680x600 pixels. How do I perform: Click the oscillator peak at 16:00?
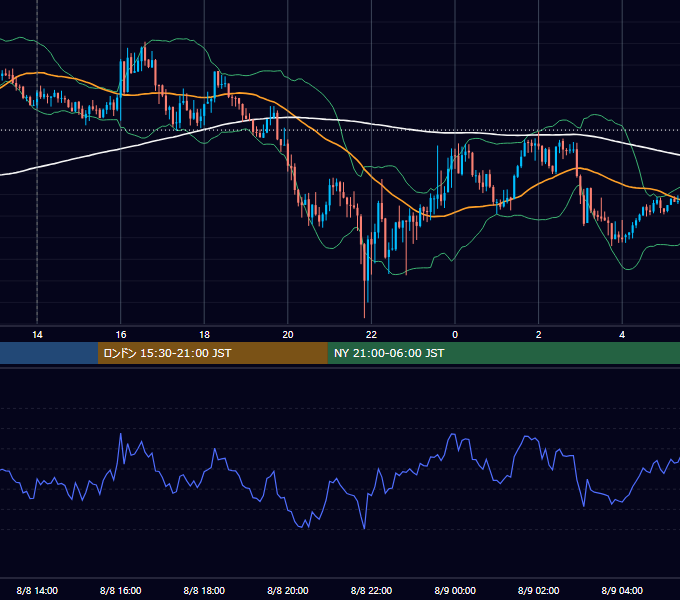coord(121,435)
